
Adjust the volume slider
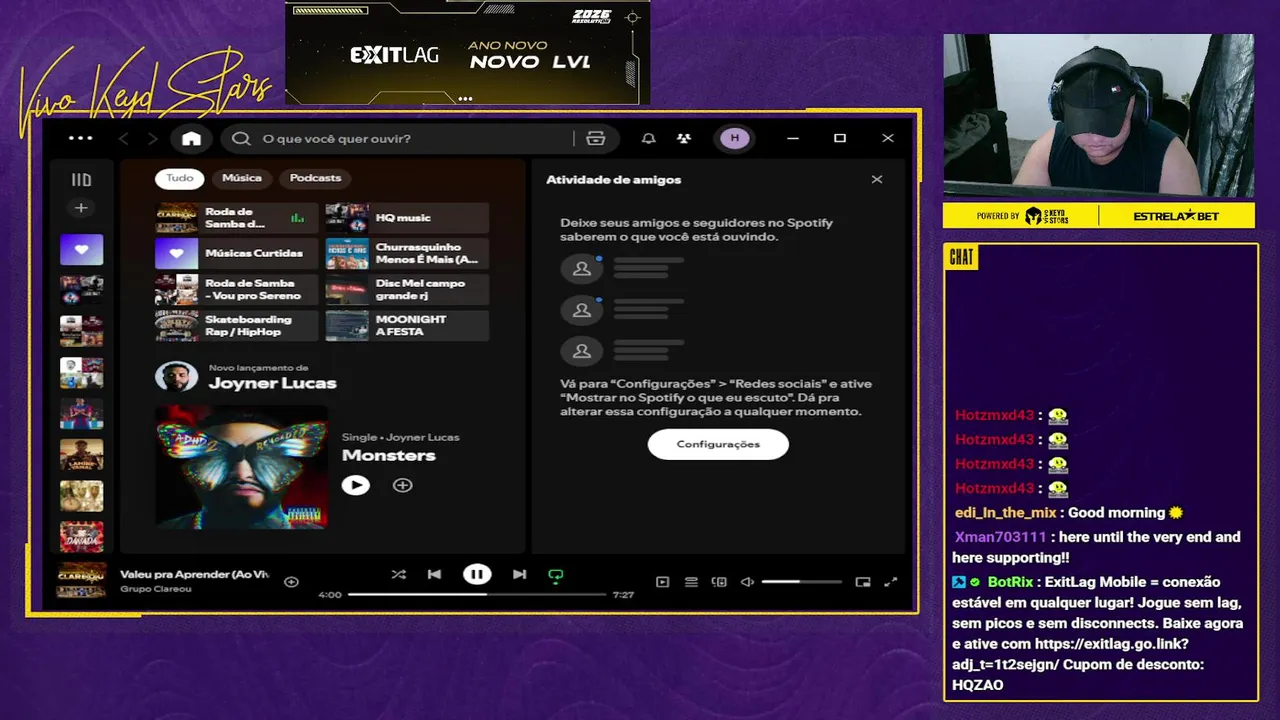point(801,582)
